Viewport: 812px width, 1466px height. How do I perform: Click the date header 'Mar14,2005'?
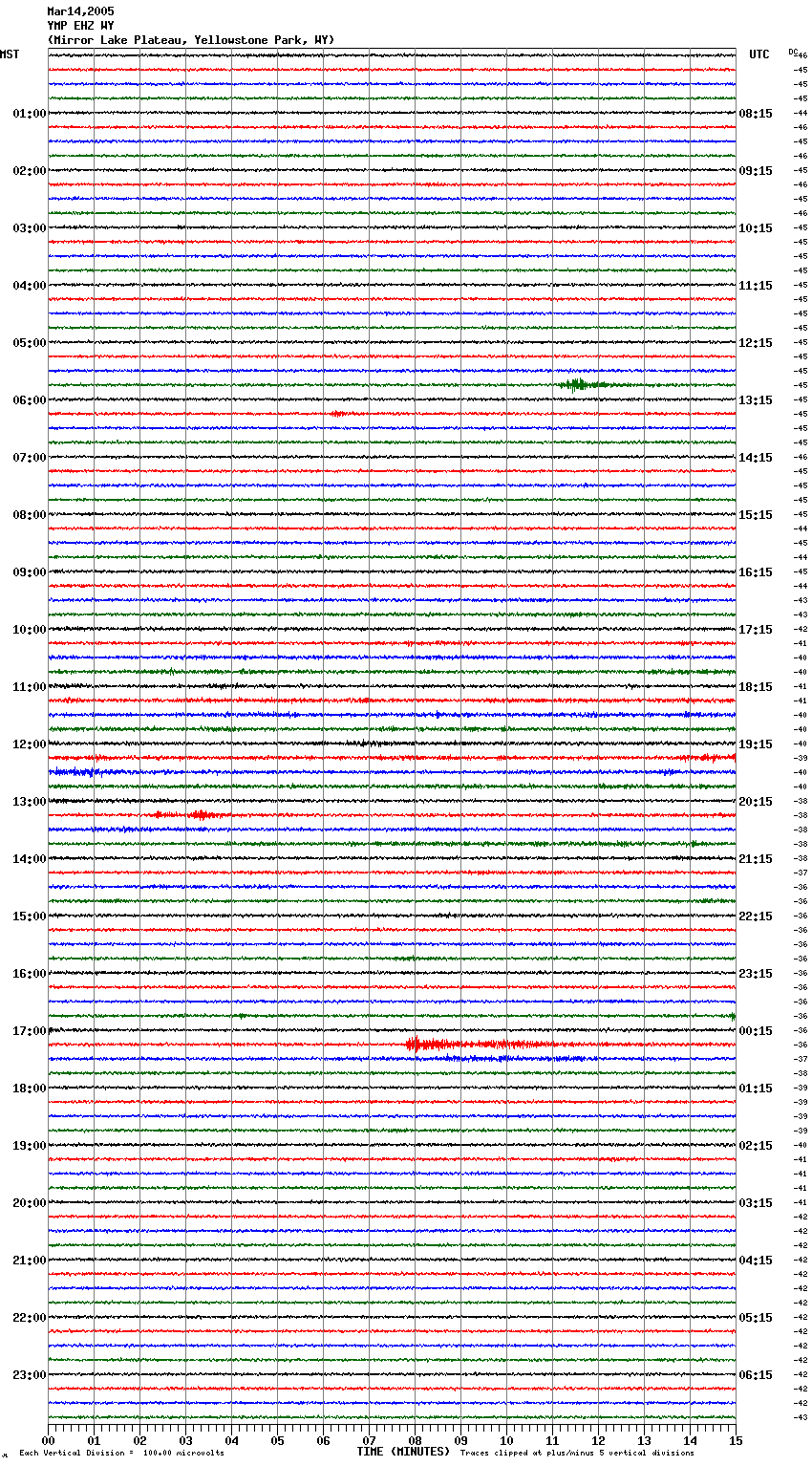(x=80, y=11)
